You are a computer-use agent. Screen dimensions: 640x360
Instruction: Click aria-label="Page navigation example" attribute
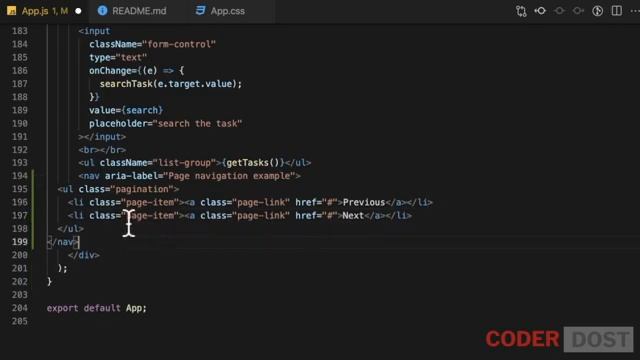pyautogui.click(x=200, y=176)
